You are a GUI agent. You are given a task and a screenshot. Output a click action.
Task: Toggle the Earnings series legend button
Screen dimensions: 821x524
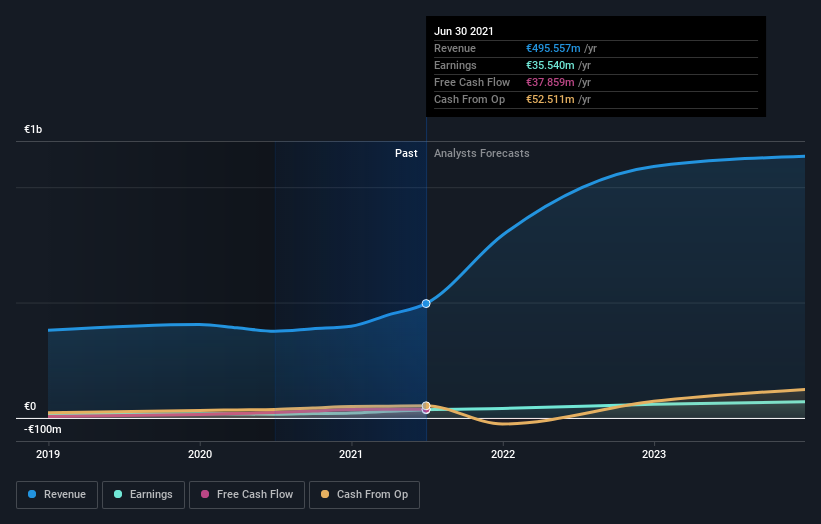pyautogui.click(x=143, y=495)
